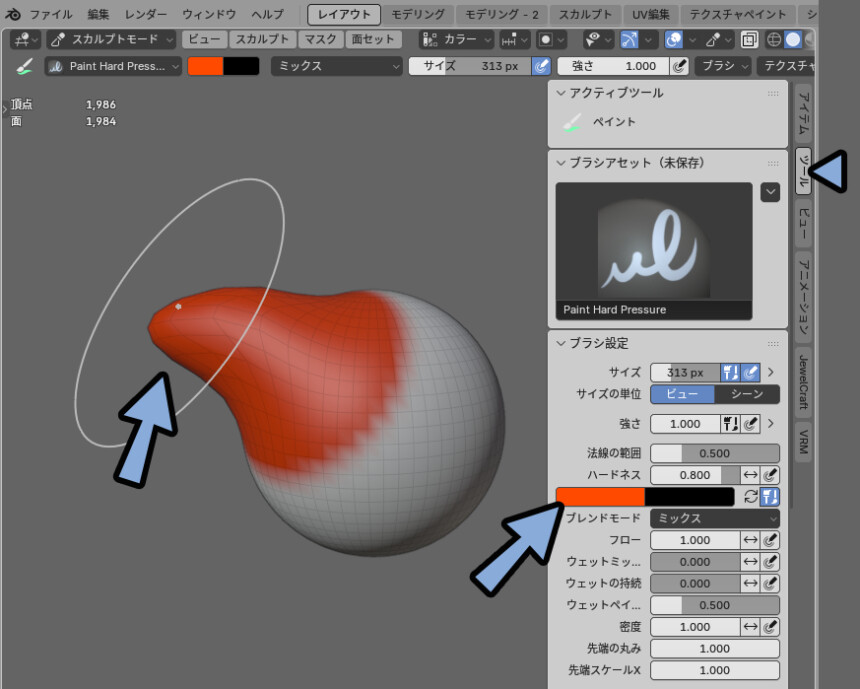Toggle X-ray display in the viewport header
The width and height of the screenshot is (860, 689).
pos(749,40)
